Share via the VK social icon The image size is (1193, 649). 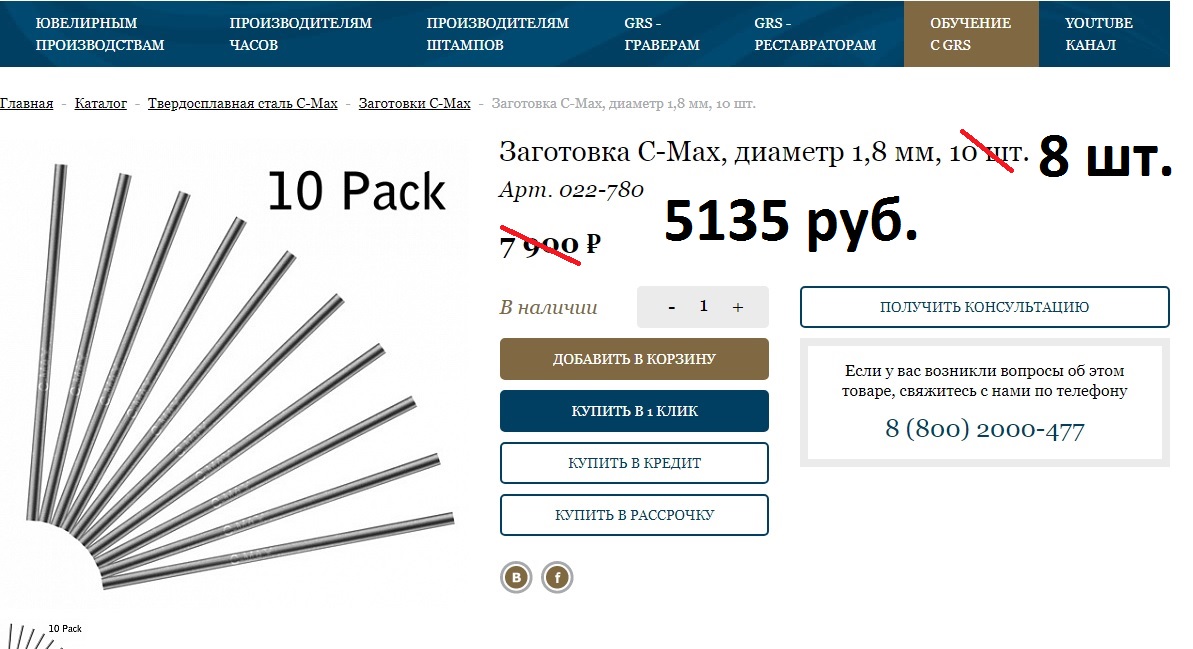click(x=517, y=577)
